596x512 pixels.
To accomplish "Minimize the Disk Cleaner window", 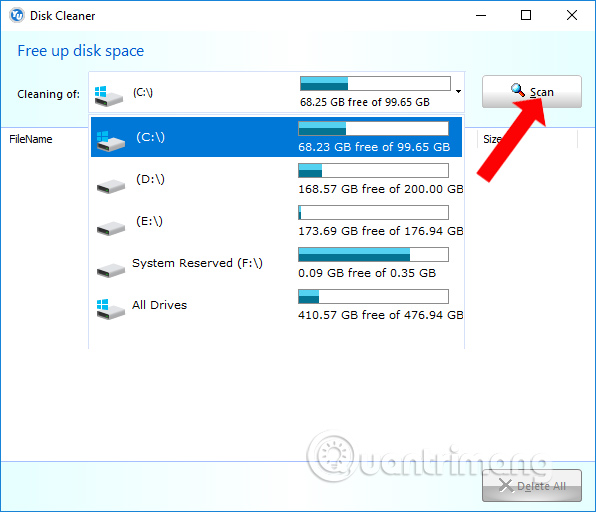I will (481, 16).
